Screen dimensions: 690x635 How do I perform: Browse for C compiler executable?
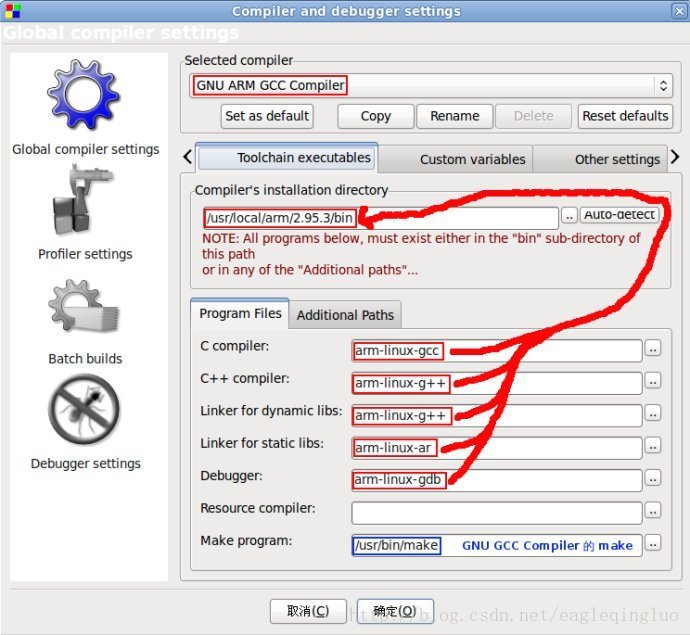pos(653,349)
